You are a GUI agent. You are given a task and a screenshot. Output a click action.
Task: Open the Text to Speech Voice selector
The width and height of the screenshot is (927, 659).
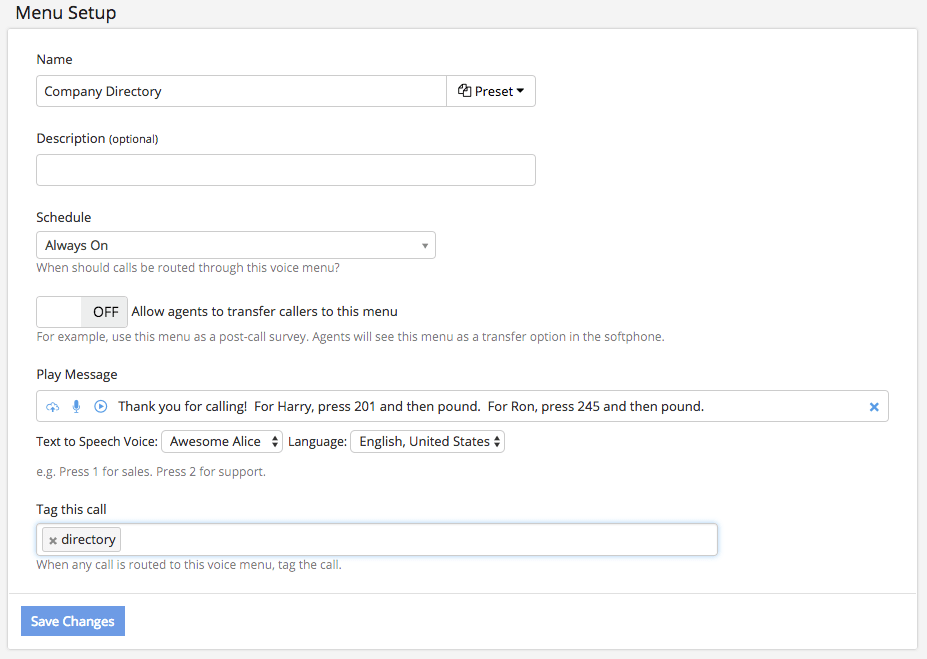click(x=221, y=441)
